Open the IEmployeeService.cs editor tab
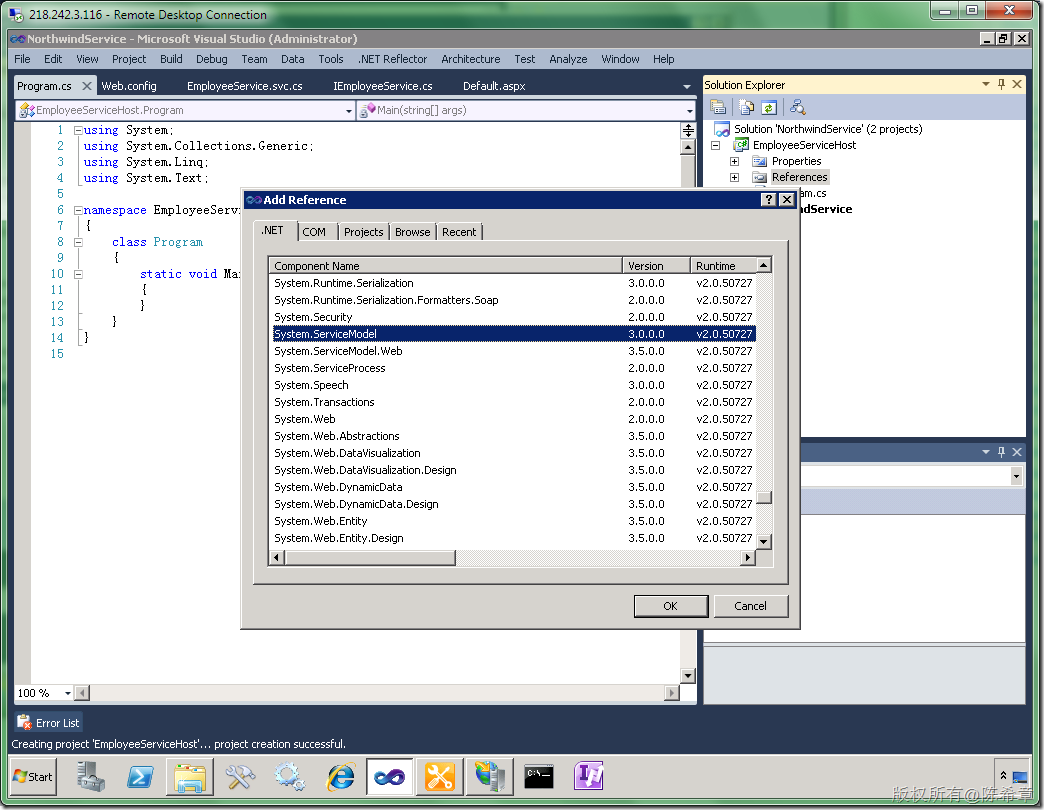Viewport: 1044px width, 810px height. point(383,86)
